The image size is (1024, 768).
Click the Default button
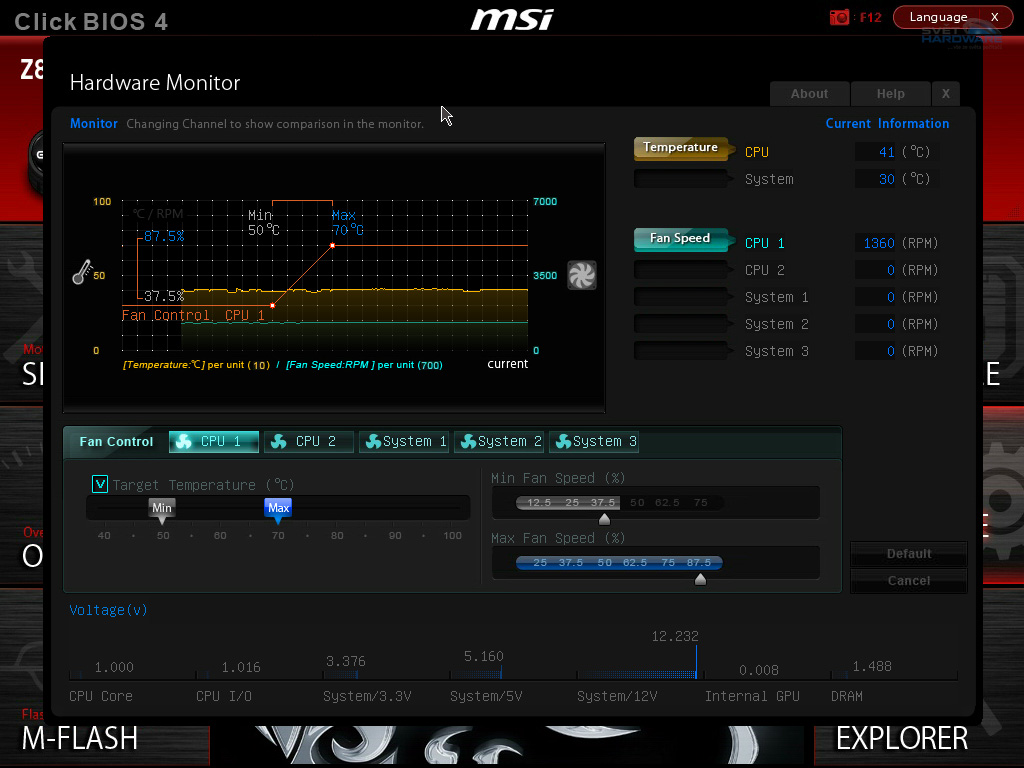pos(908,553)
